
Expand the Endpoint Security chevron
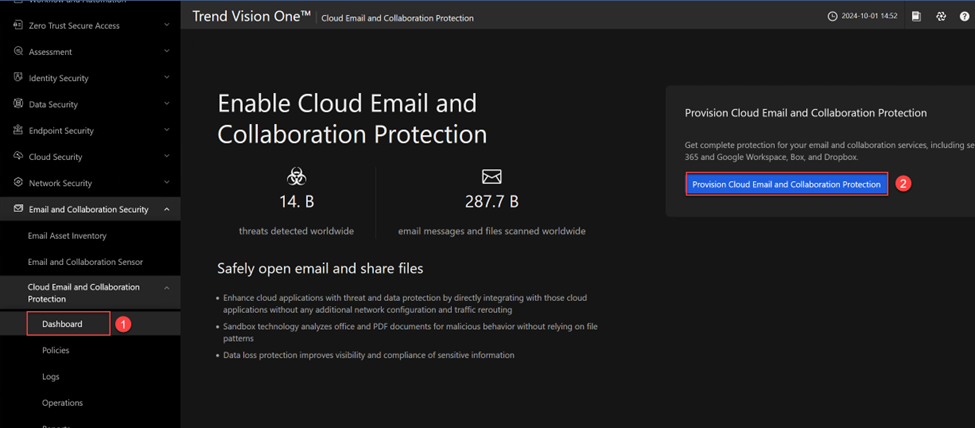coord(167,129)
